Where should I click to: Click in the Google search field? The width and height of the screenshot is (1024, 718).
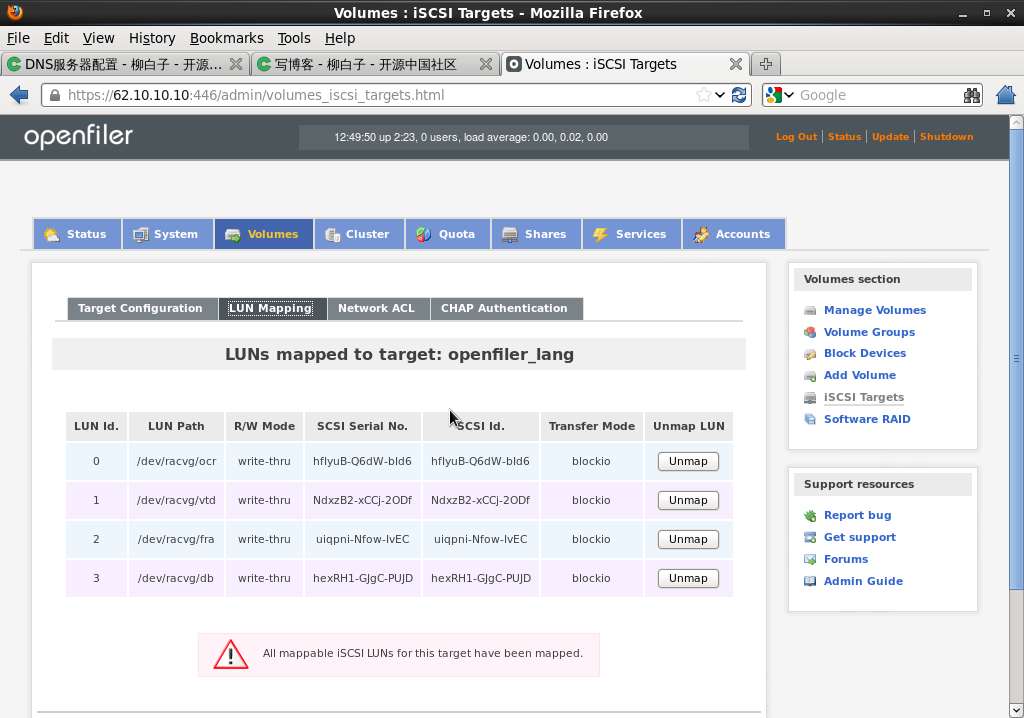coord(876,95)
